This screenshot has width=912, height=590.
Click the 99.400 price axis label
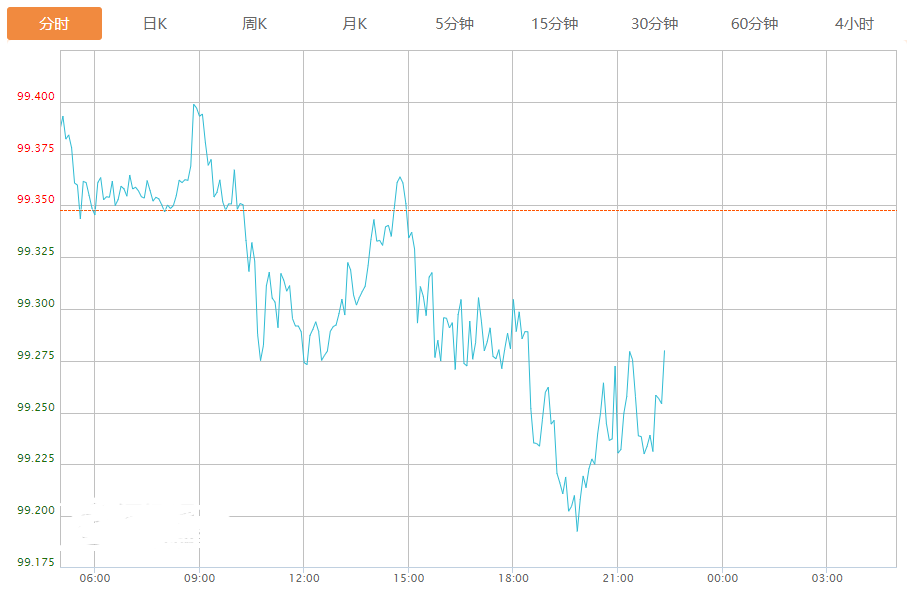pyautogui.click(x=36, y=97)
